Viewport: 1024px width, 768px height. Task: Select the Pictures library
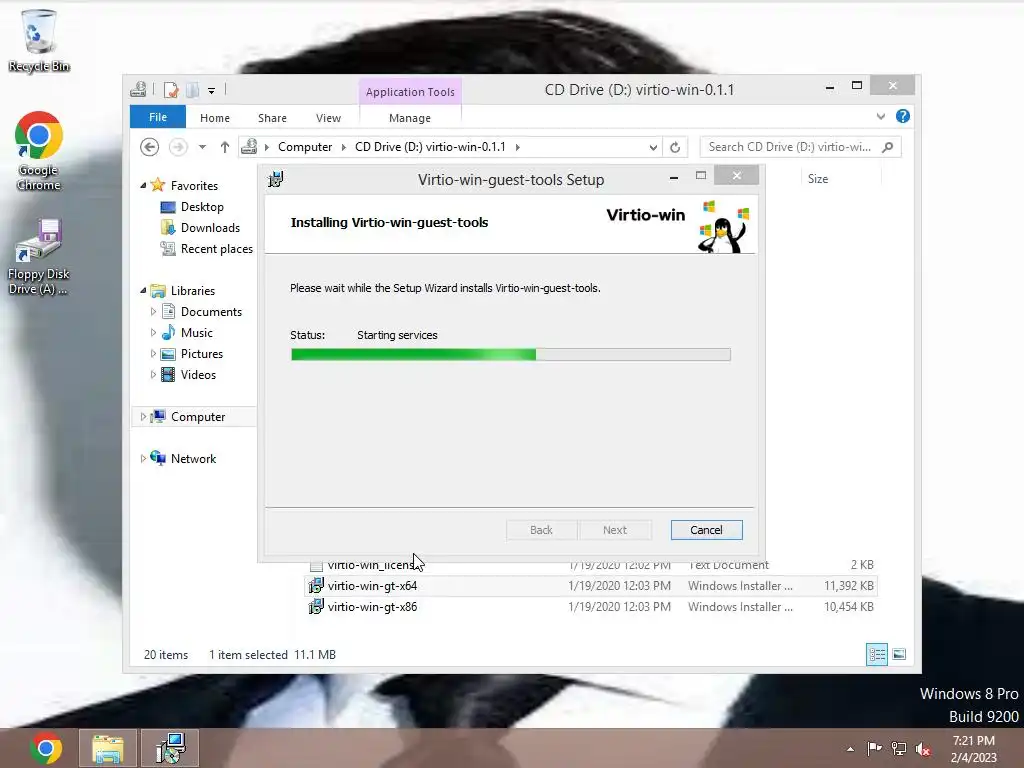(202, 354)
